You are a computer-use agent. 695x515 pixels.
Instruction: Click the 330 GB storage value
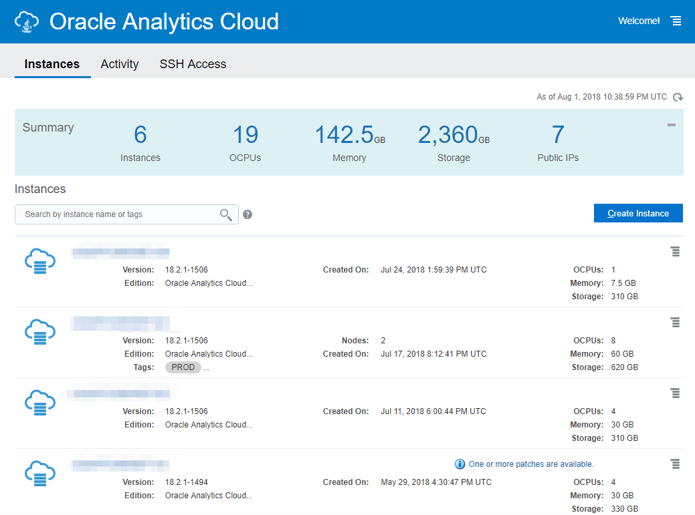pos(625,509)
